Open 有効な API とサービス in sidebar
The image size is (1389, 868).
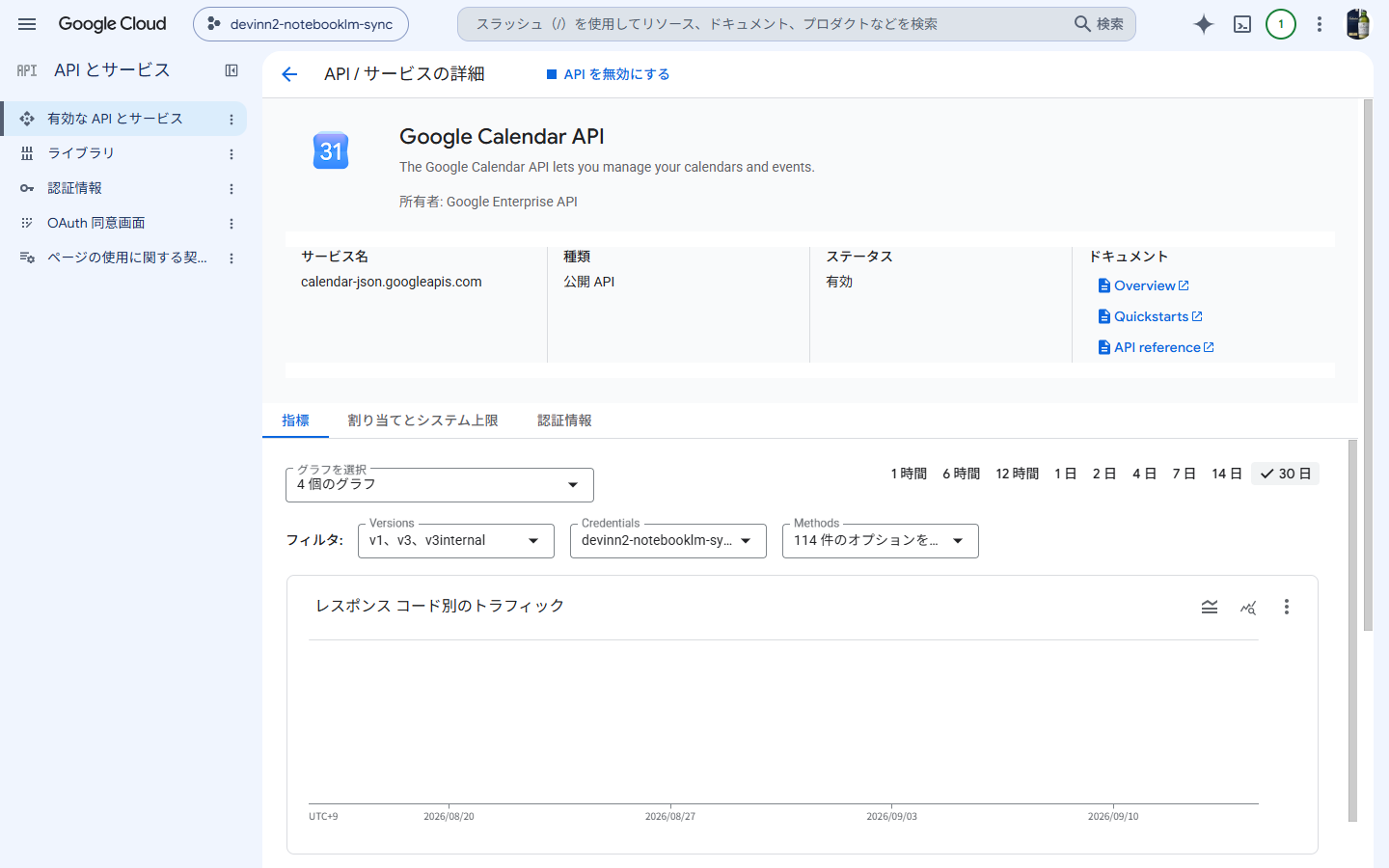115,119
